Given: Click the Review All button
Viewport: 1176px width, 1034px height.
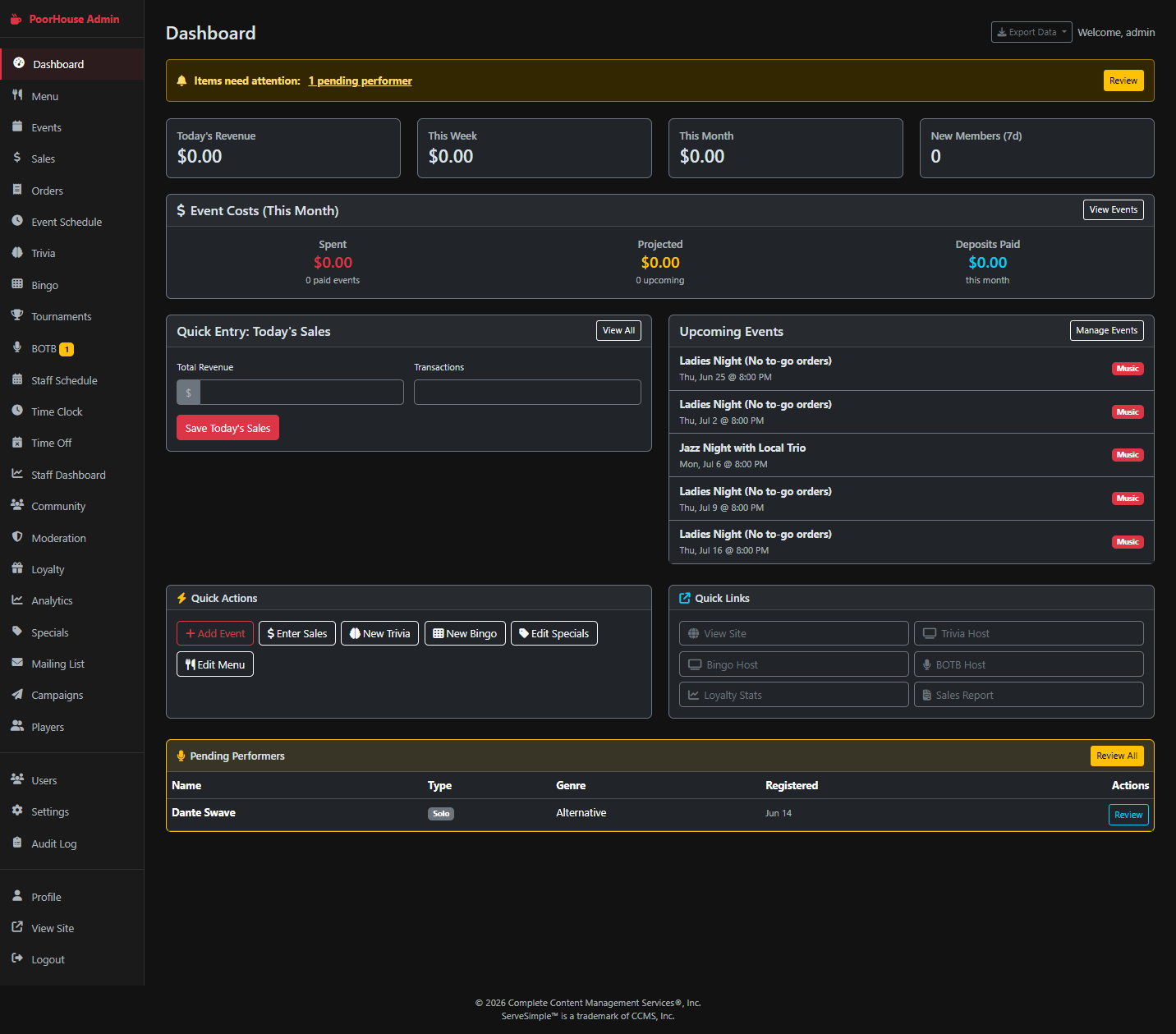Looking at the screenshot, I should coord(1117,756).
